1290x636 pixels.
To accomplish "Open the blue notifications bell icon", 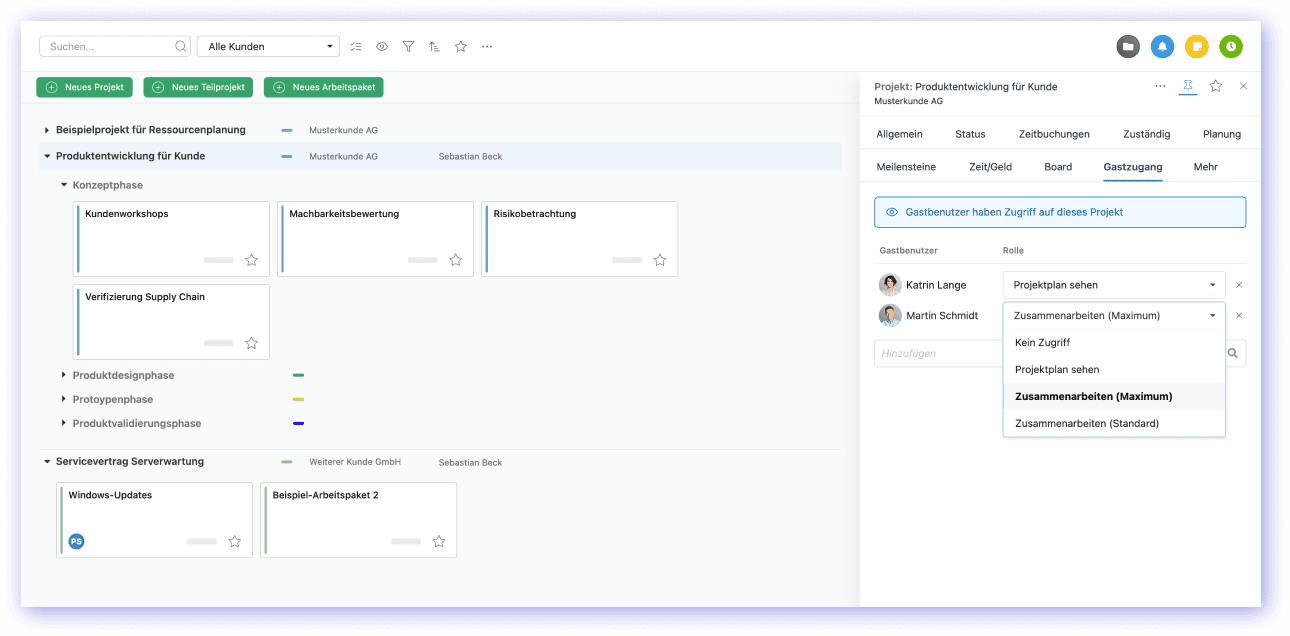I will [1162, 46].
